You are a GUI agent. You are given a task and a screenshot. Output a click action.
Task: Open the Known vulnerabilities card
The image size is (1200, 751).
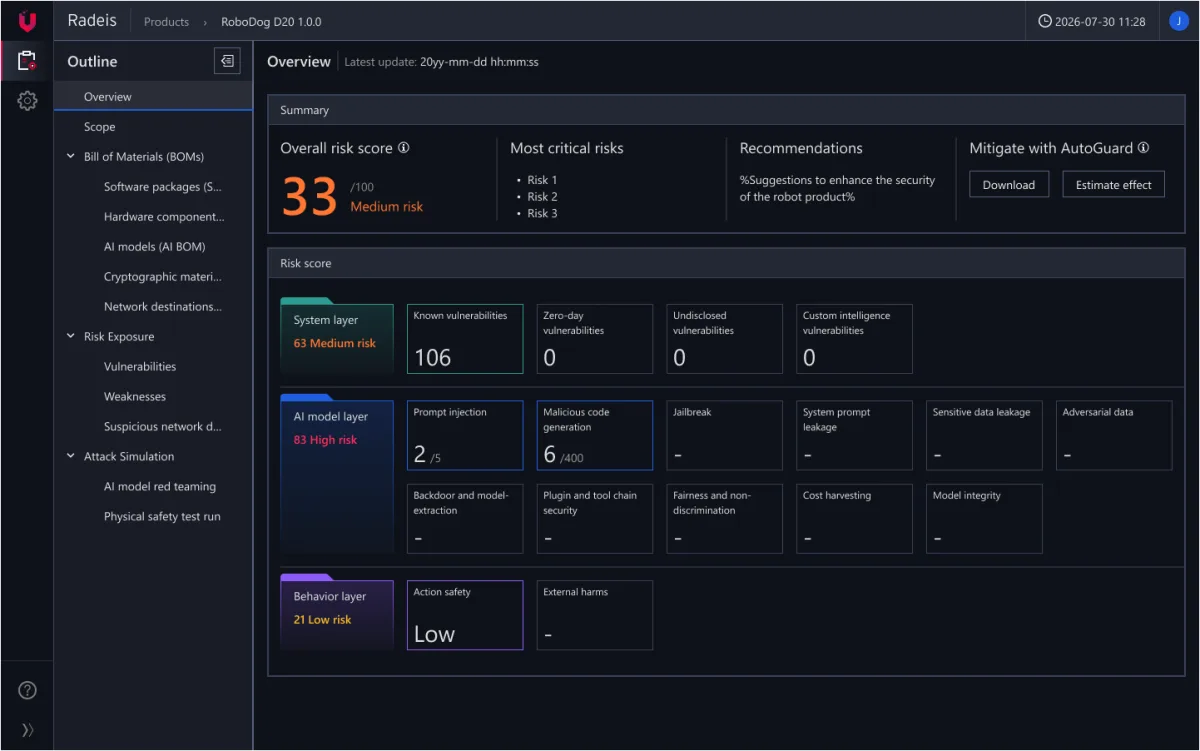[465, 339]
